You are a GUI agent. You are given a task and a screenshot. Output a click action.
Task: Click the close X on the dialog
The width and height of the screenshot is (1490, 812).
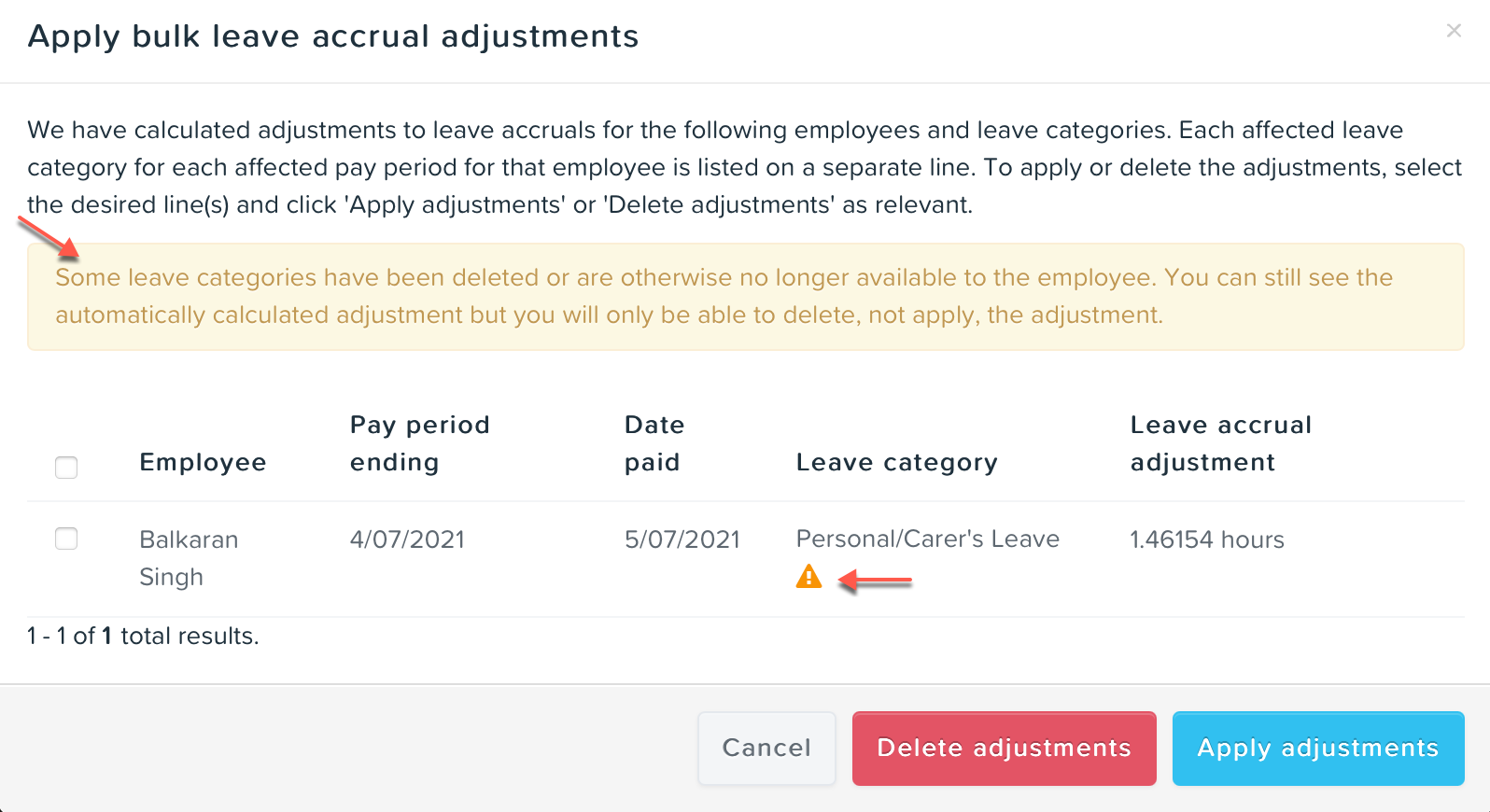coord(1454,31)
